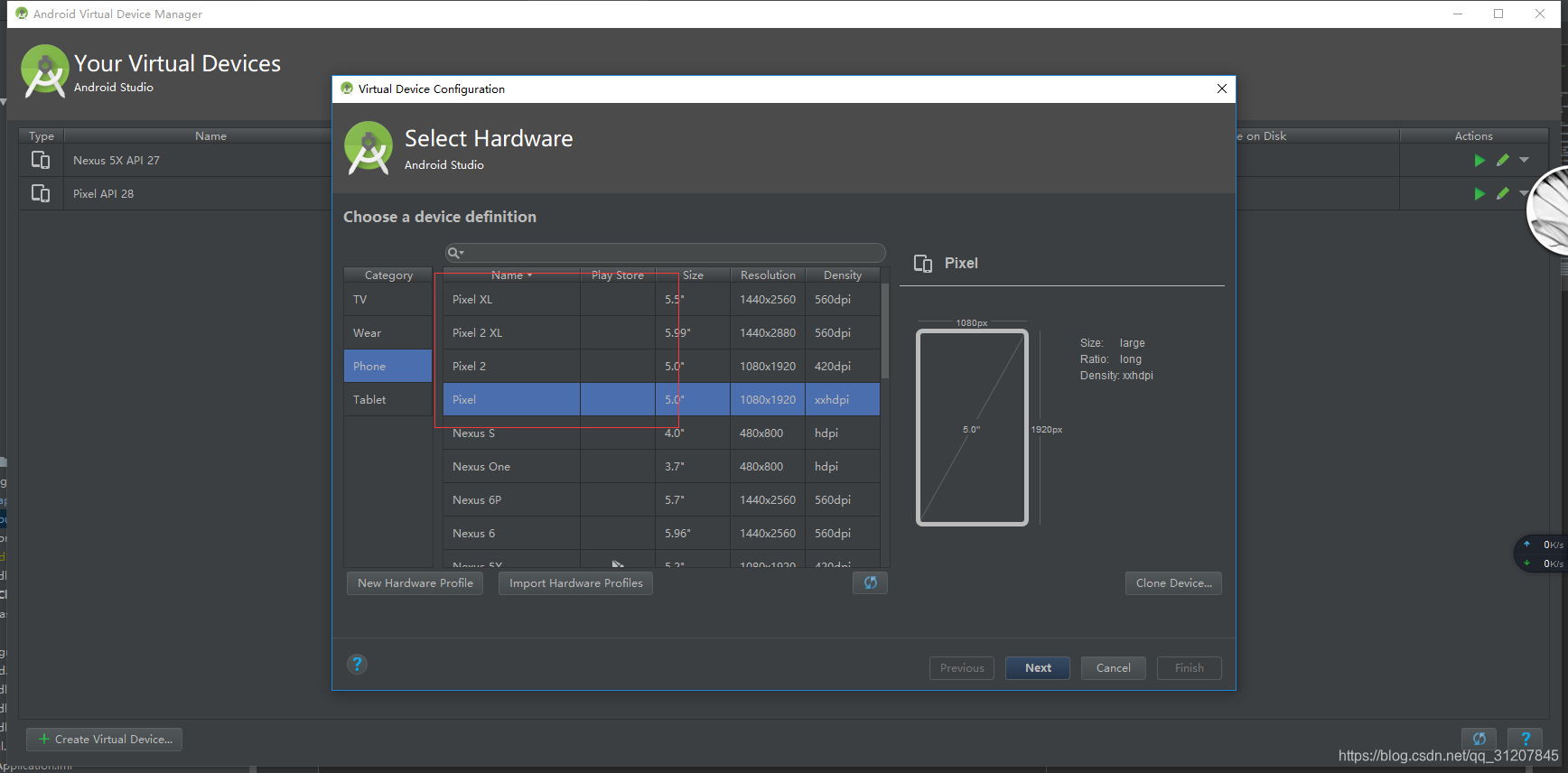Sort by Play Store column header
This screenshot has width=1568, height=773.
coord(618,275)
